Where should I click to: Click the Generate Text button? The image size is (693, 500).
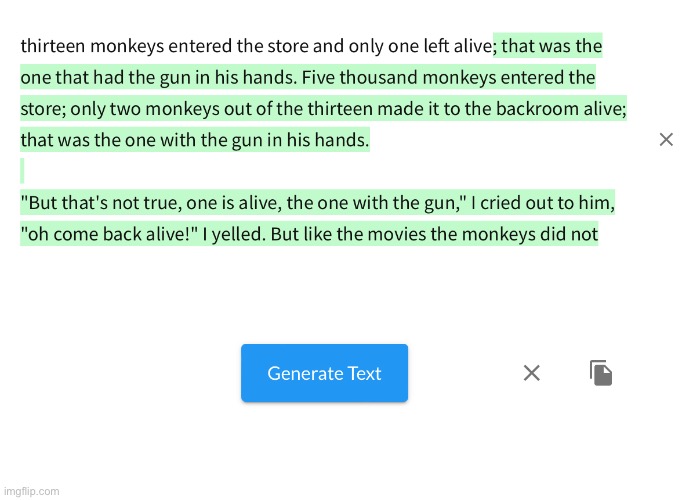pos(324,373)
